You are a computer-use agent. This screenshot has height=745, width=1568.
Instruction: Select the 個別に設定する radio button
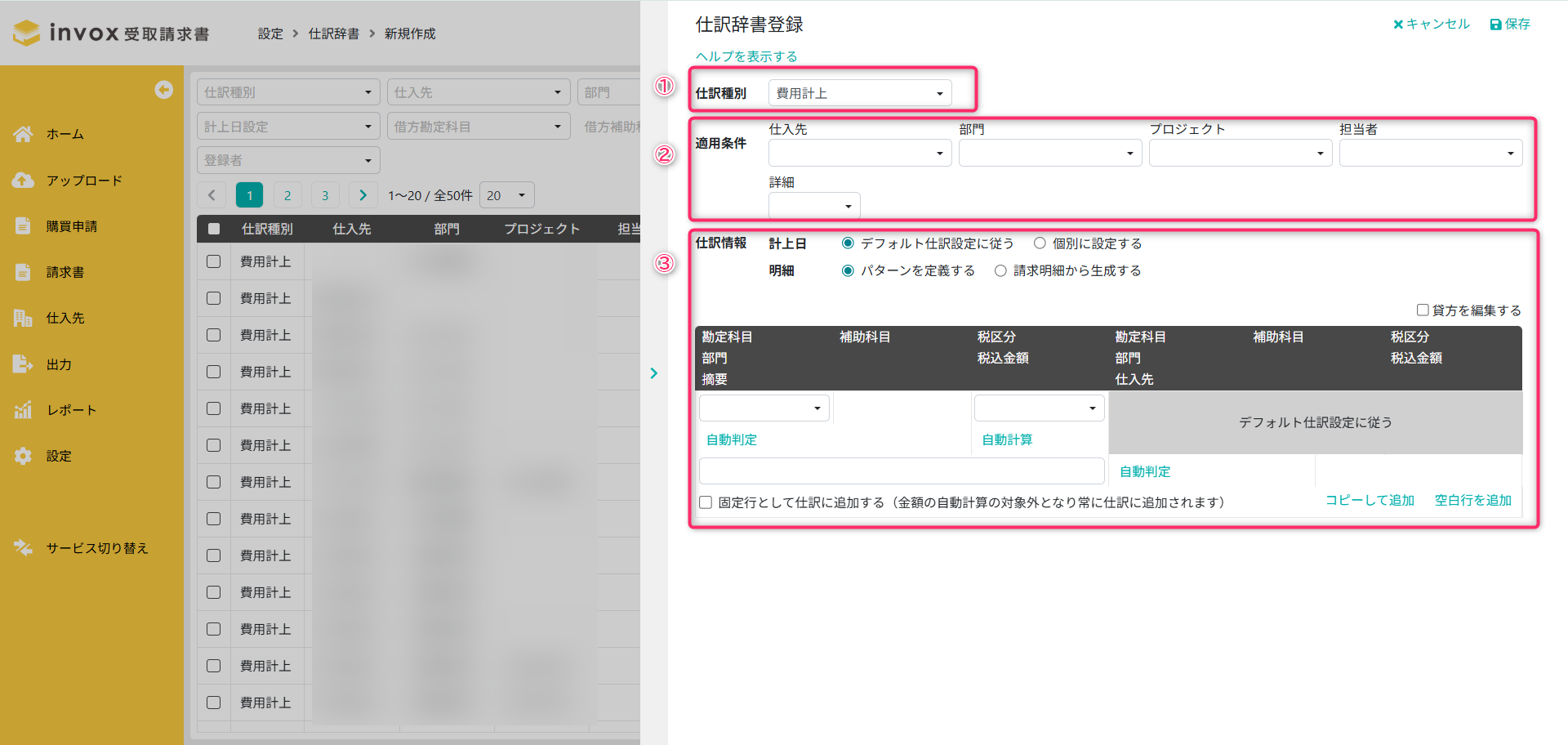pyautogui.click(x=1040, y=243)
